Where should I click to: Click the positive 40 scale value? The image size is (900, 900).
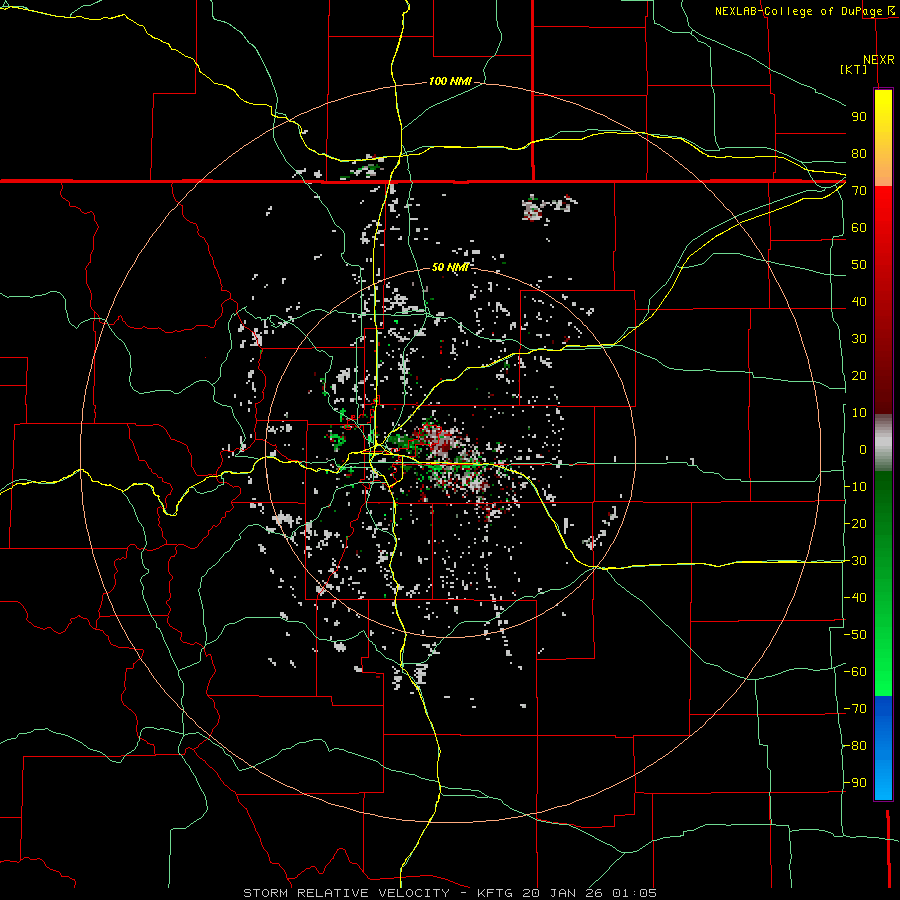(859, 301)
